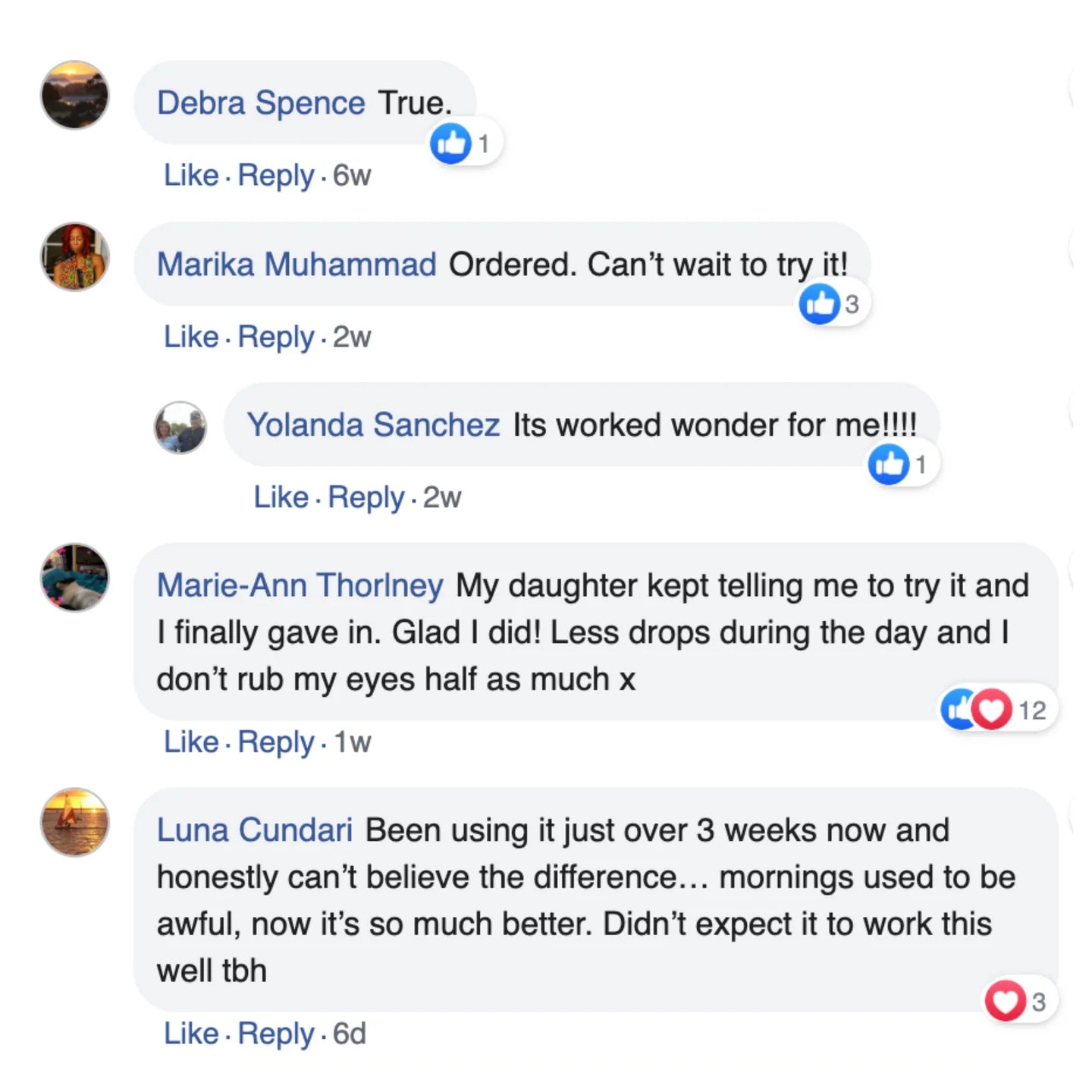This screenshot has width=1092, height=1092.
Task: Like Yolanda Sanchez's reply
Action: coord(281,497)
